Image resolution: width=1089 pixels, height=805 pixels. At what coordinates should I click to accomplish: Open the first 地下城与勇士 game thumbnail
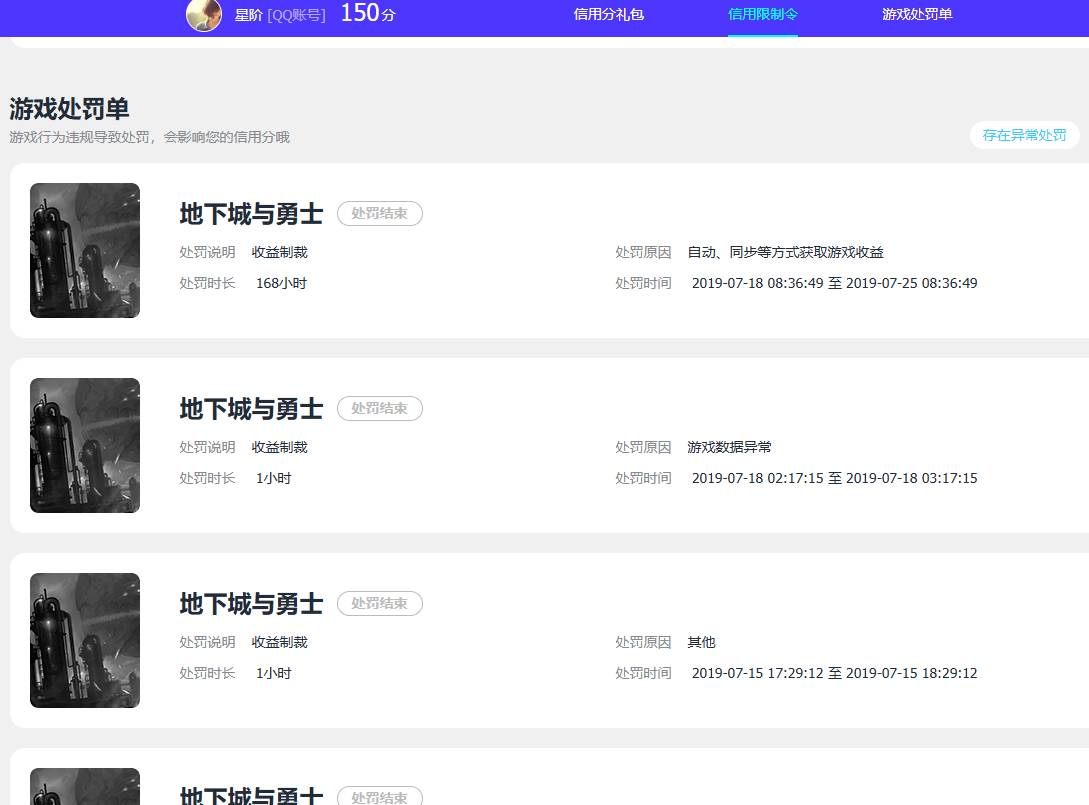[84, 250]
